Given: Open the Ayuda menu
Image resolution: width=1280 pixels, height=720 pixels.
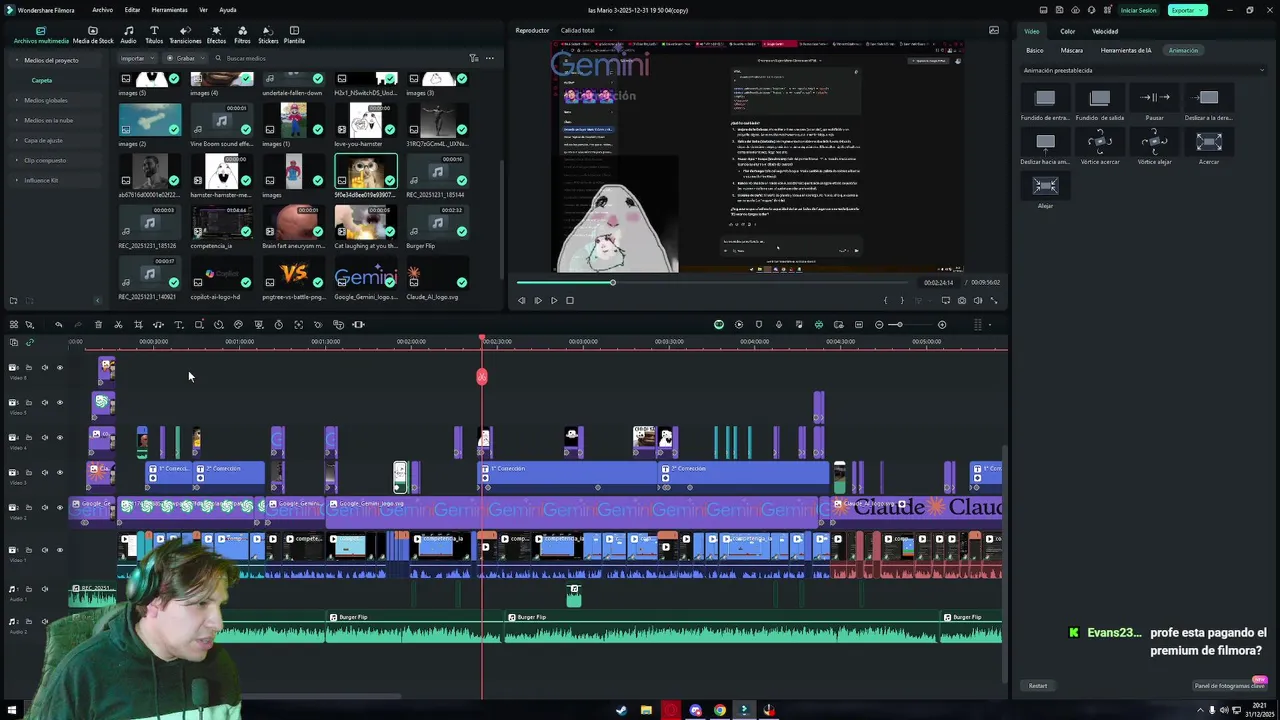Looking at the screenshot, I should (x=228, y=10).
